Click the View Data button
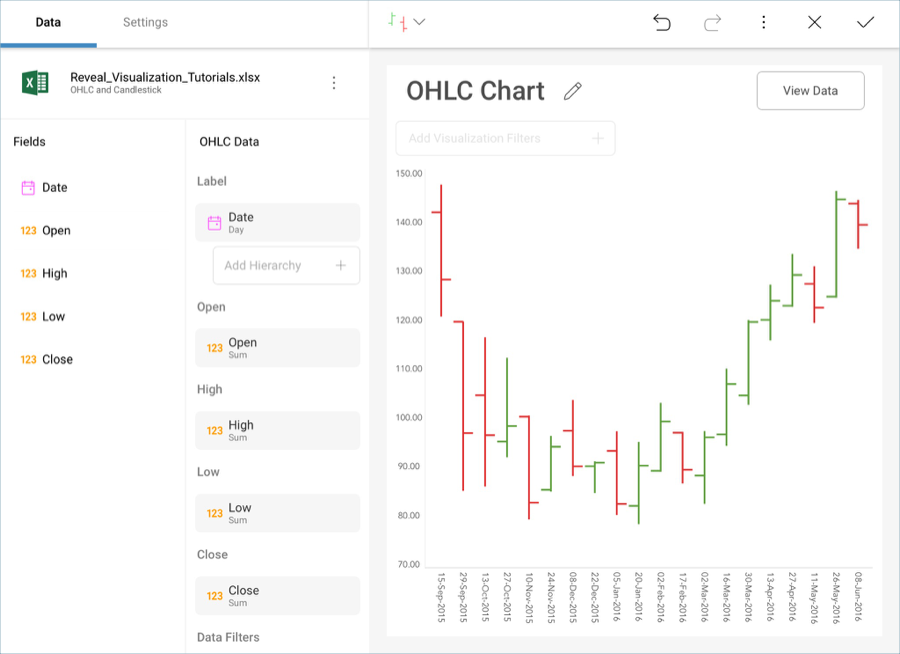Viewport: 900px width, 654px height. 810,91
